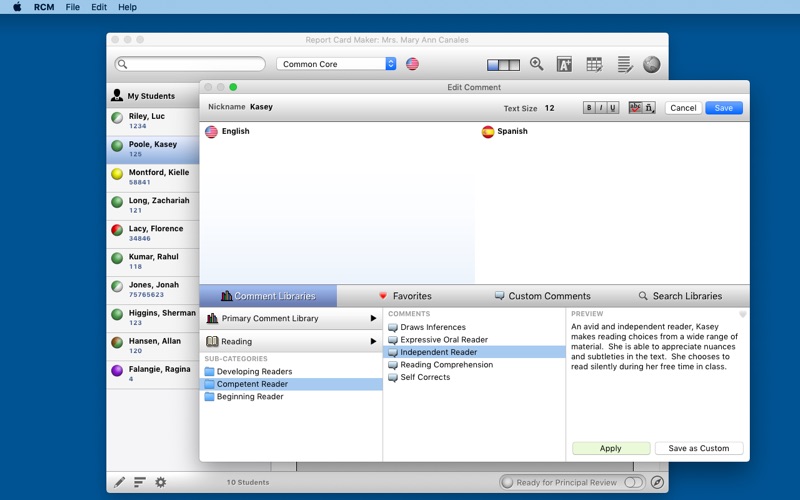The height and width of the screenshot is (500, 800).
Task: Open the Search Libraries tab
Action: coord(681,296)
